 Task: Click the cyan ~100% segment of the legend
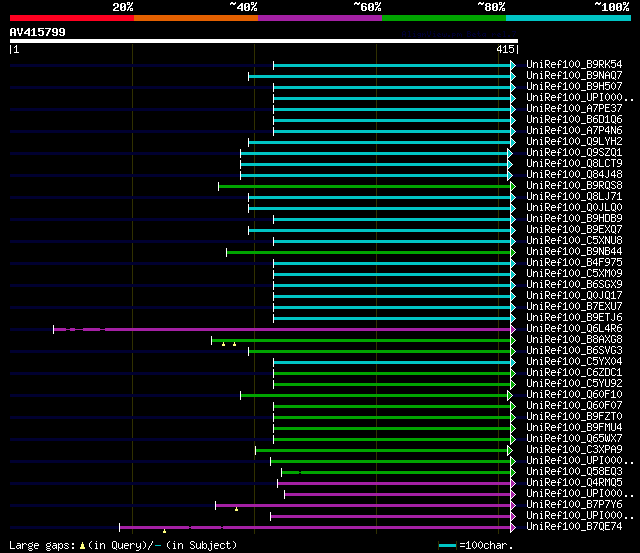click(x=569, y=18)
